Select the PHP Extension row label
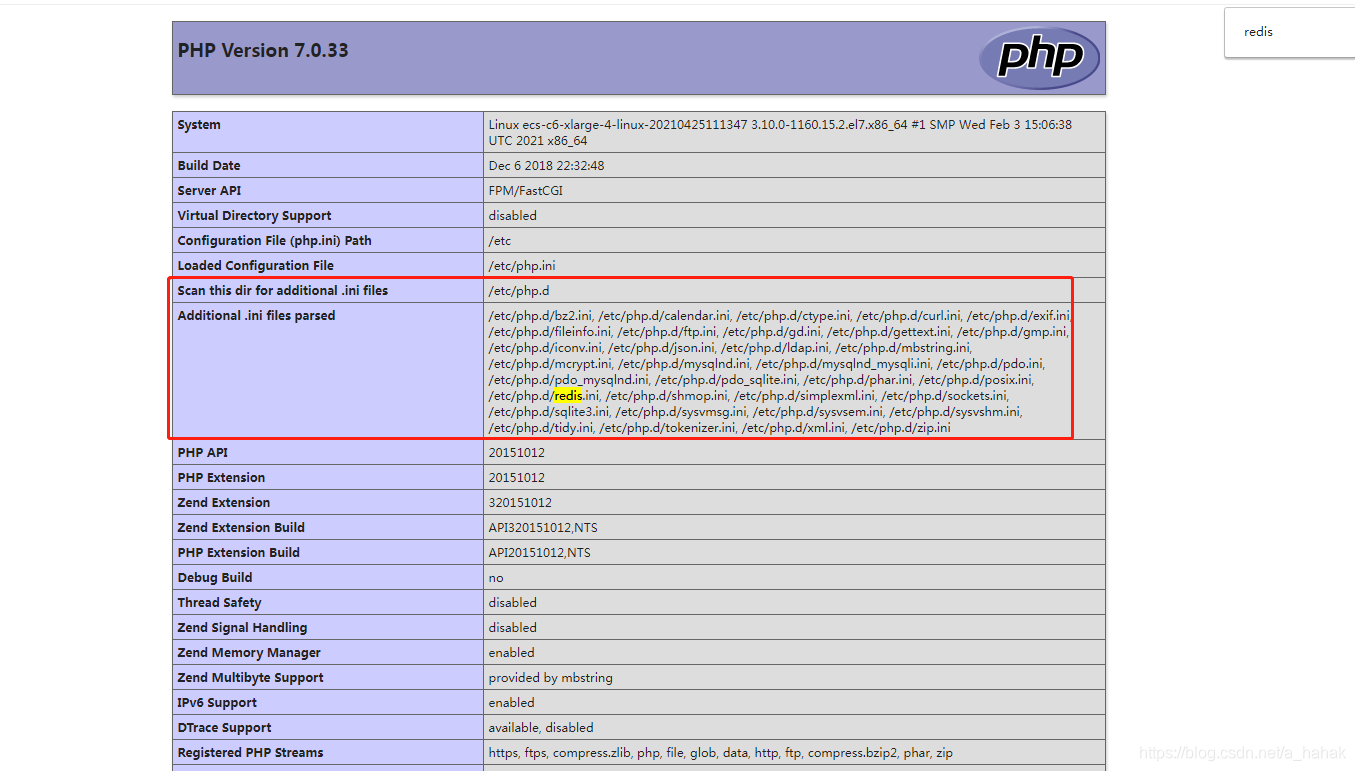The image size is (1355, 771). (x=221, y=478)
